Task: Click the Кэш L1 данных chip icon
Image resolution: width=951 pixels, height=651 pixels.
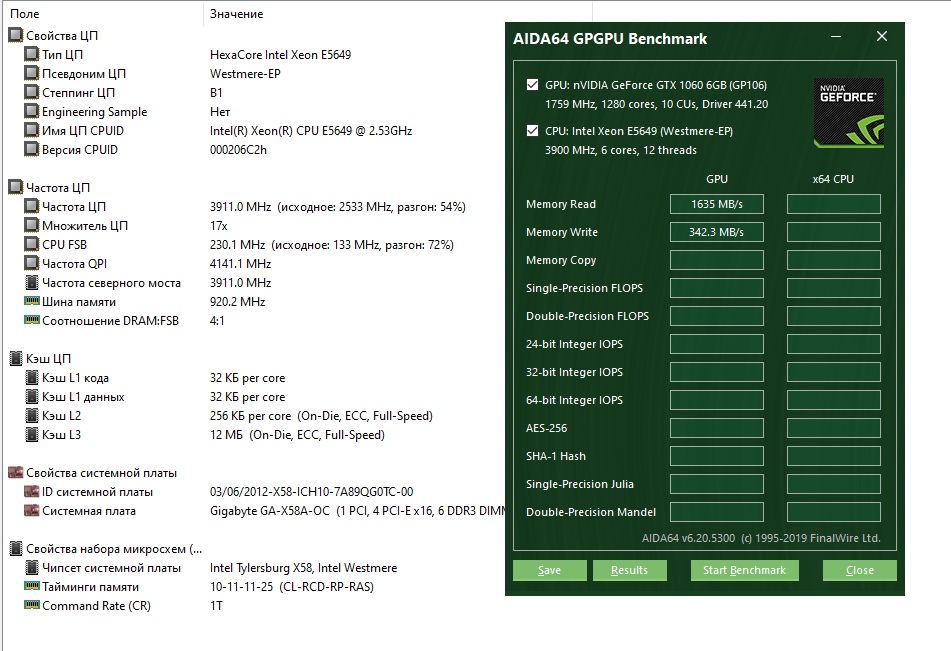Action: point(32,396)
